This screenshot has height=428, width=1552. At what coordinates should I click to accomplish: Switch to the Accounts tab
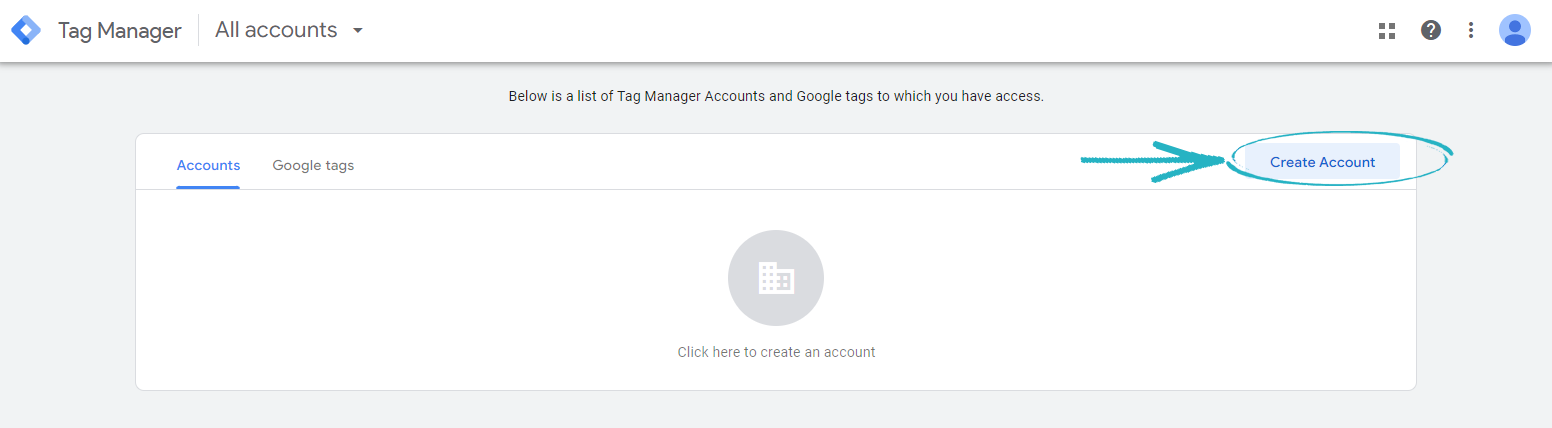point(208,165)
